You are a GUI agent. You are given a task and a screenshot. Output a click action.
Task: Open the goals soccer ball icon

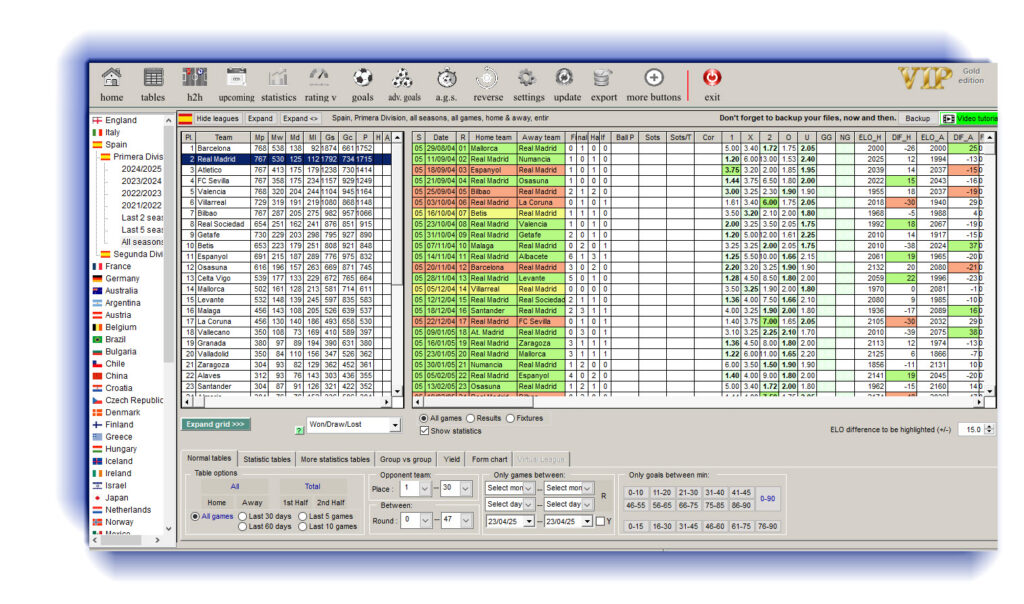362,78
